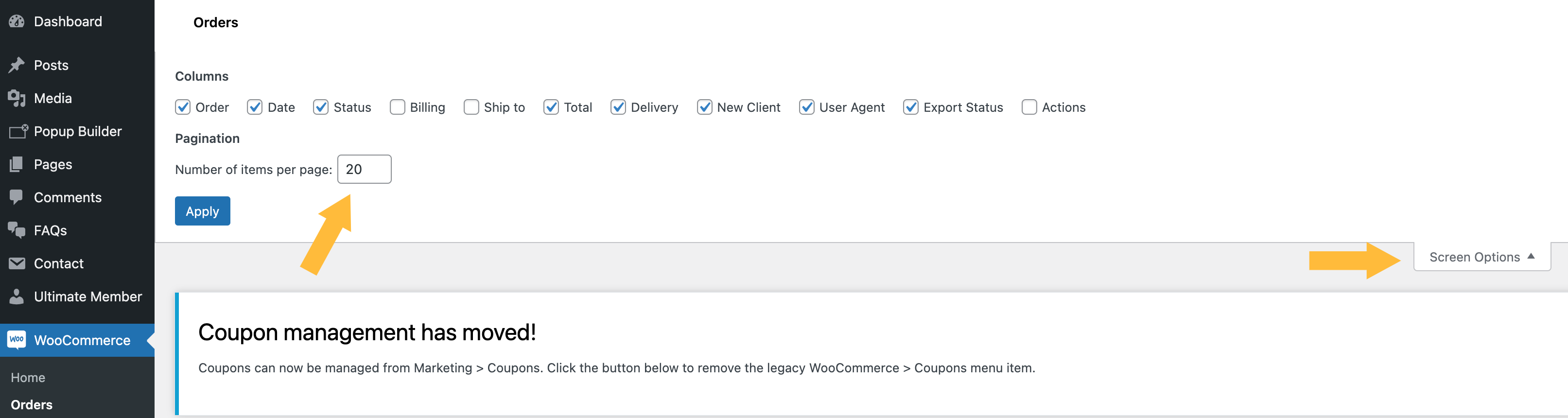This screenshot has height=418, width=1568.
Task: Collapse the Screen Options panel
Action: (x=1481, y=258)
